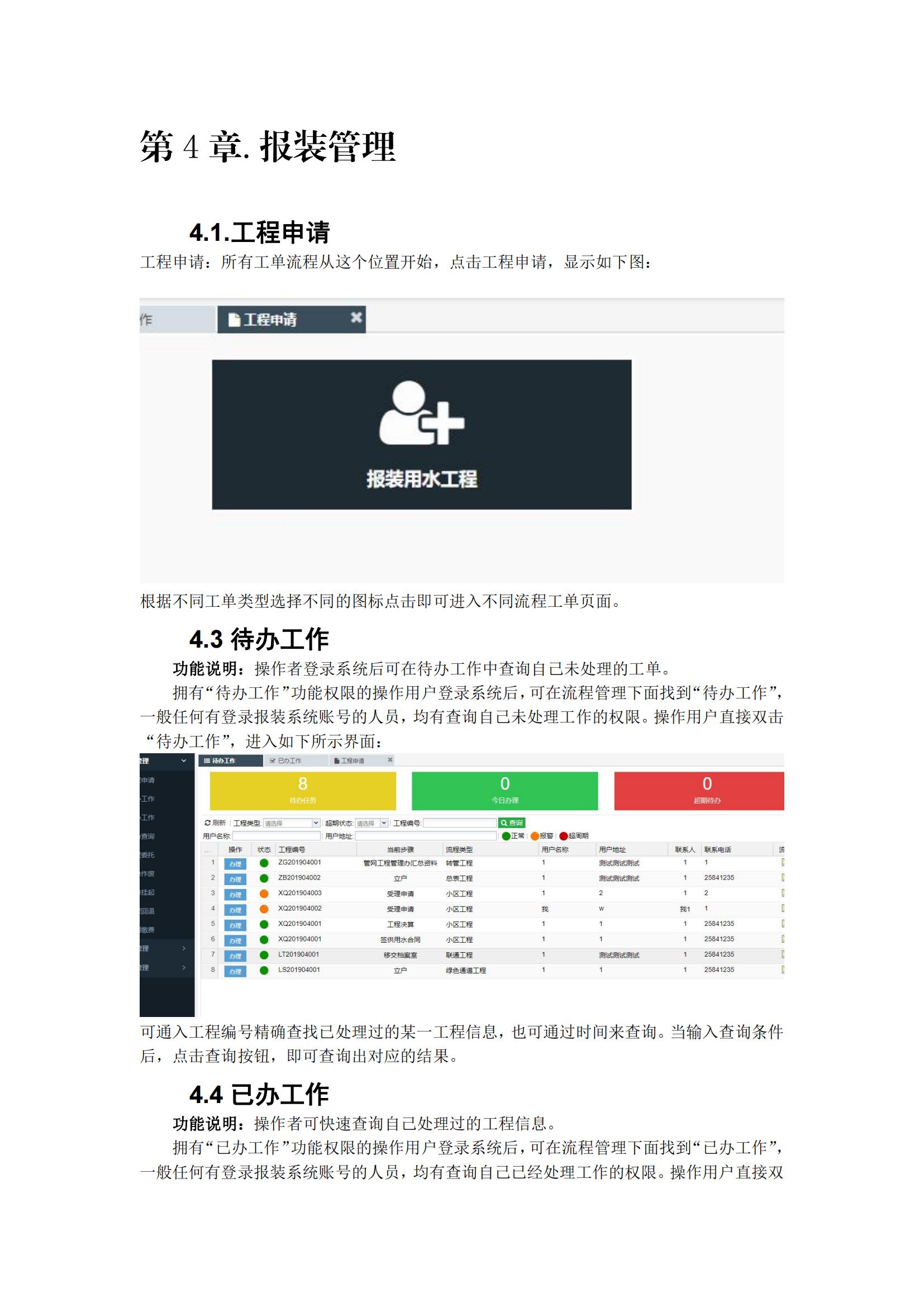Click the 工程编号 input field
This screenshot has height=1307, width=924.
tap(460, 823)
